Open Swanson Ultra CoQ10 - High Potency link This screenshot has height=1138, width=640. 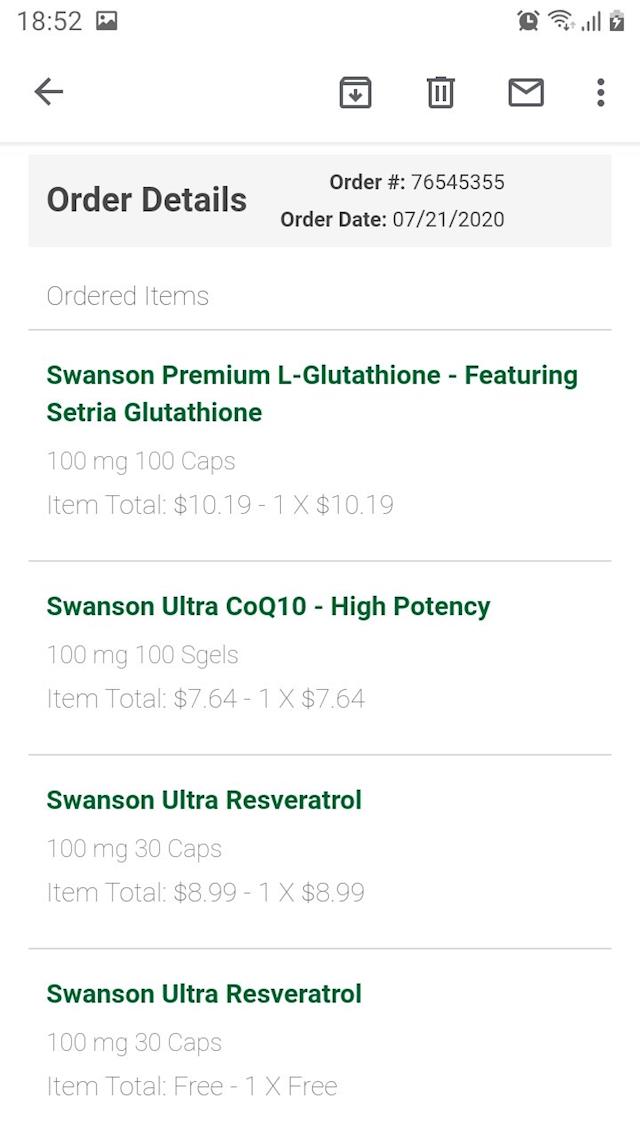(x=268, y=607)
